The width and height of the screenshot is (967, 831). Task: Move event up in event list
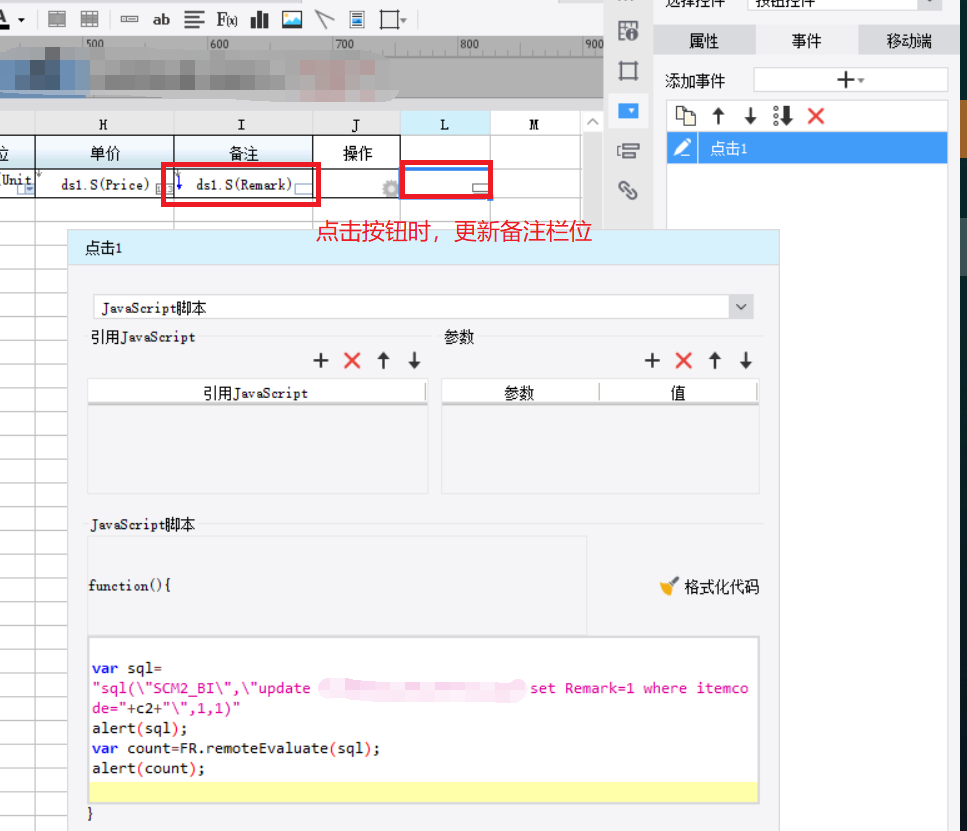coord(718,115)
